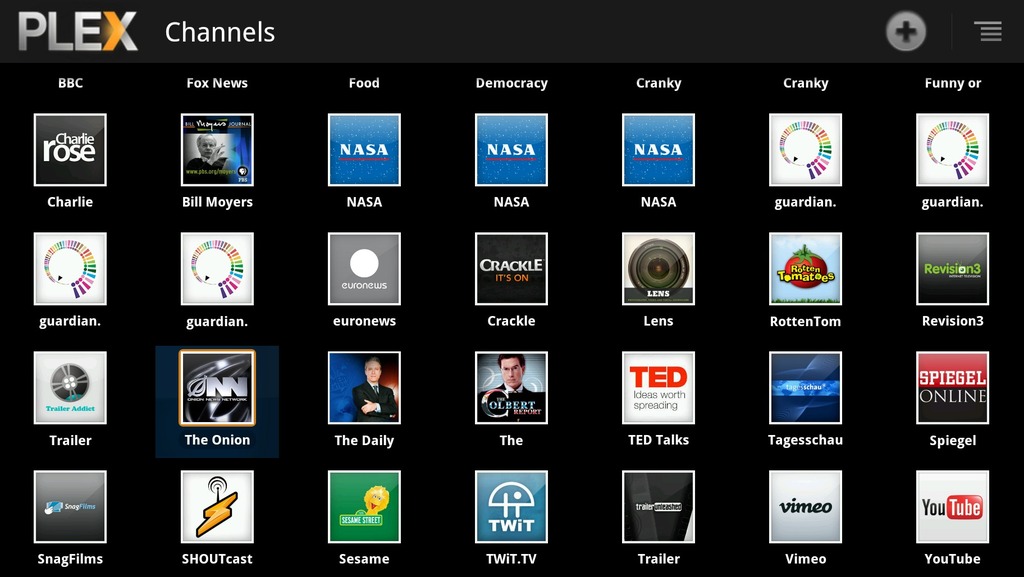Open the SHOUTcast channel icon
Viewport: 1024px width, 577px height.
pos(217,507)
